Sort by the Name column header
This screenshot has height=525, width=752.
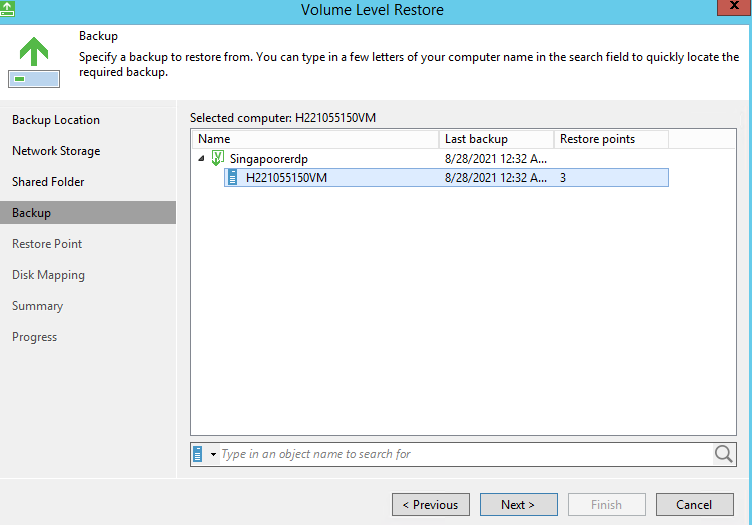[314, 139]
